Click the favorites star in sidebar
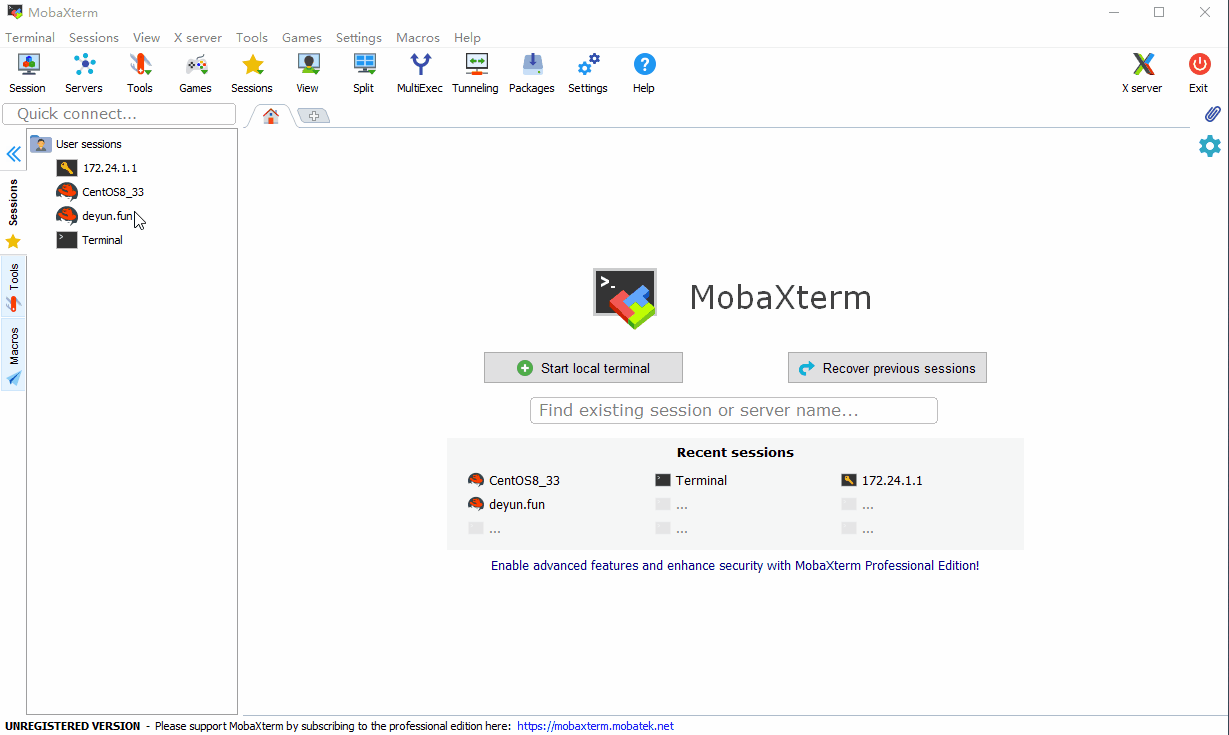Image resolution: width=1229 pixels, height=735 pixels. 13,241
